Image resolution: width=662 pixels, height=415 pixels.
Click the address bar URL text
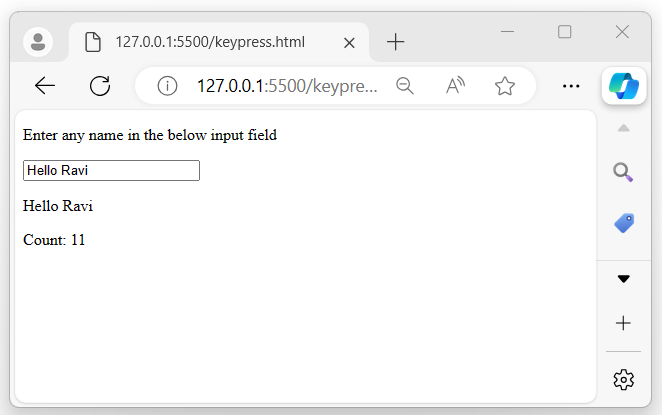[x=287, y=86]
